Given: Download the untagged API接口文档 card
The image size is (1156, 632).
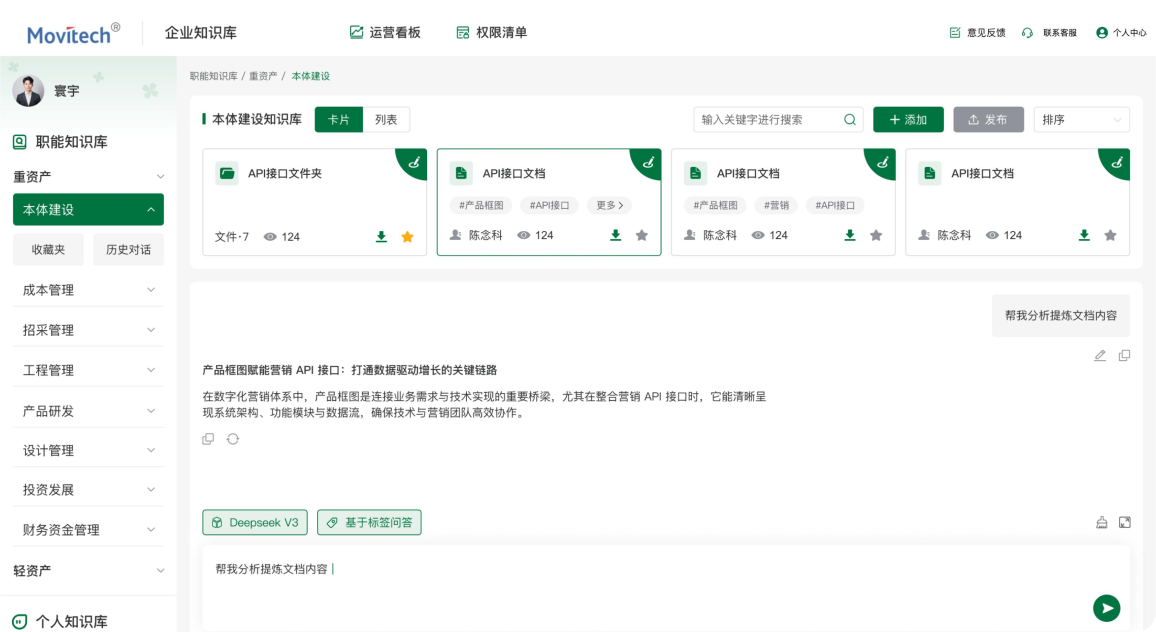Looking at the screenshot, I should pos(1084,235).
